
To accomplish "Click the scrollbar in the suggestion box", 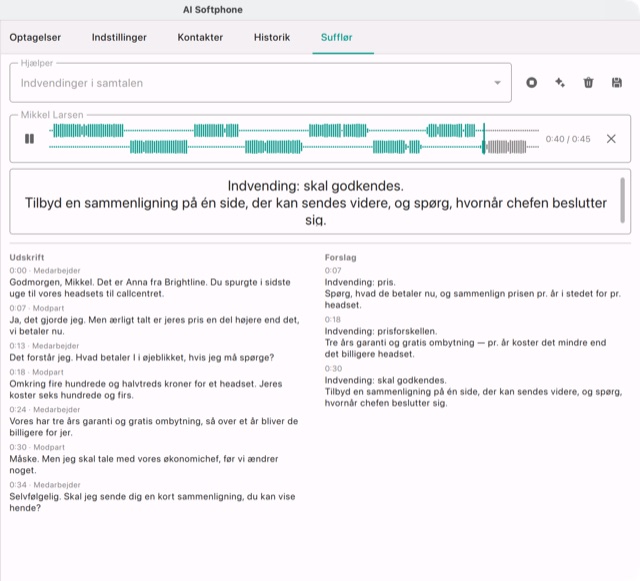I will pyautogui.click(x=622, y=200).
